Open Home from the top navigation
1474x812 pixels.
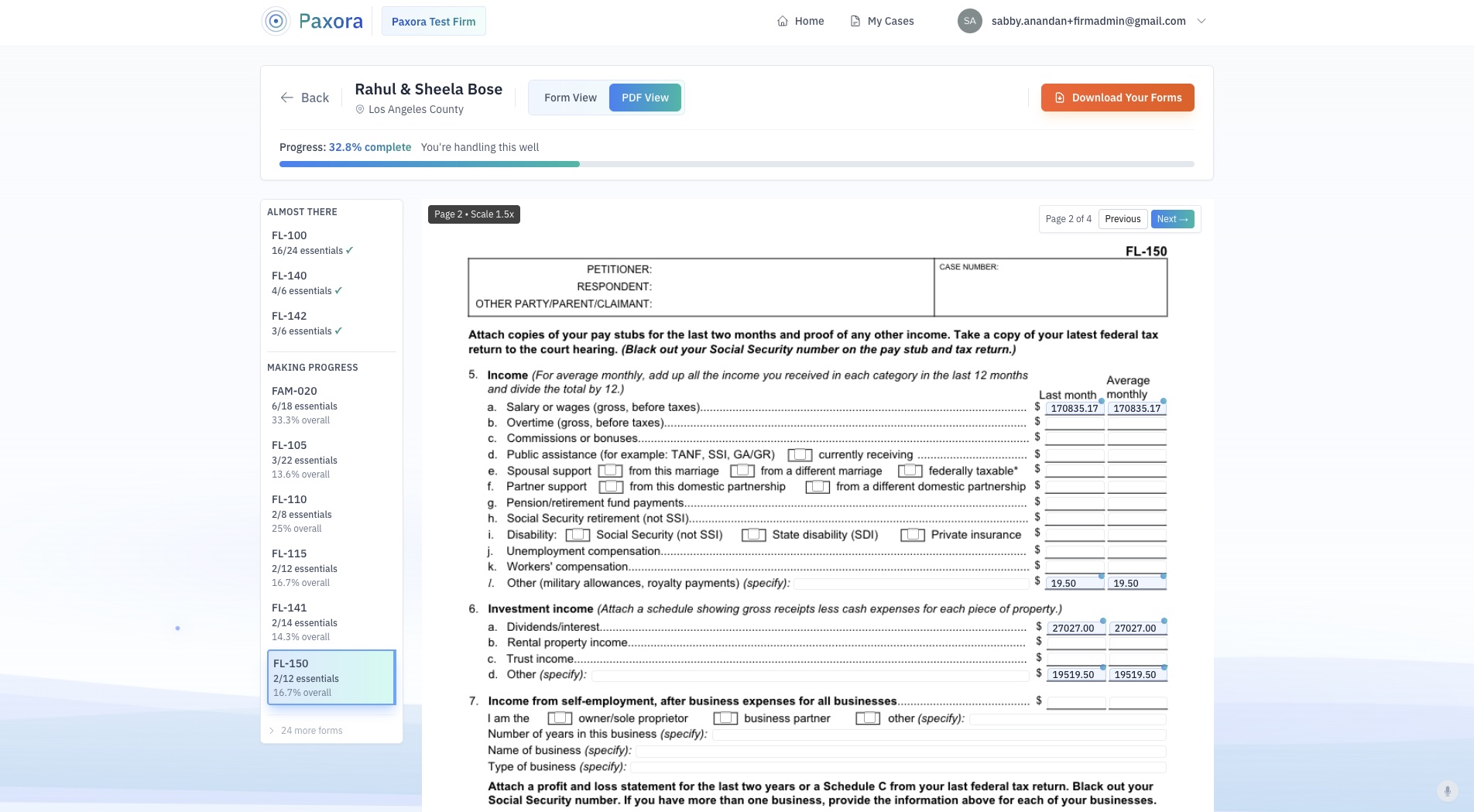pos(800,21)
